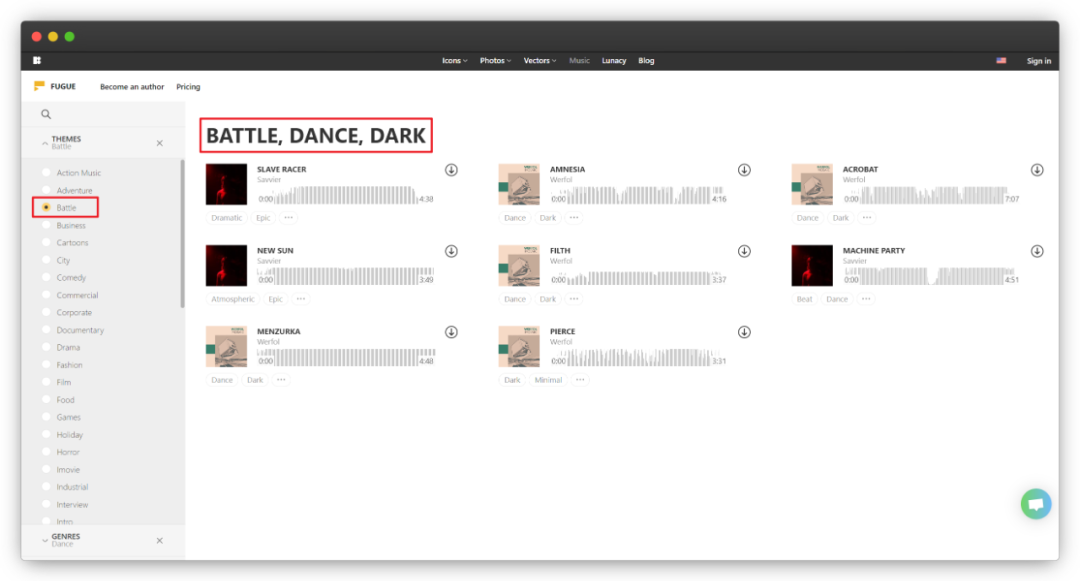The width and height of the screenshot is (1080, 581).
Task: Collapse the Themes section
Action: 44,143
